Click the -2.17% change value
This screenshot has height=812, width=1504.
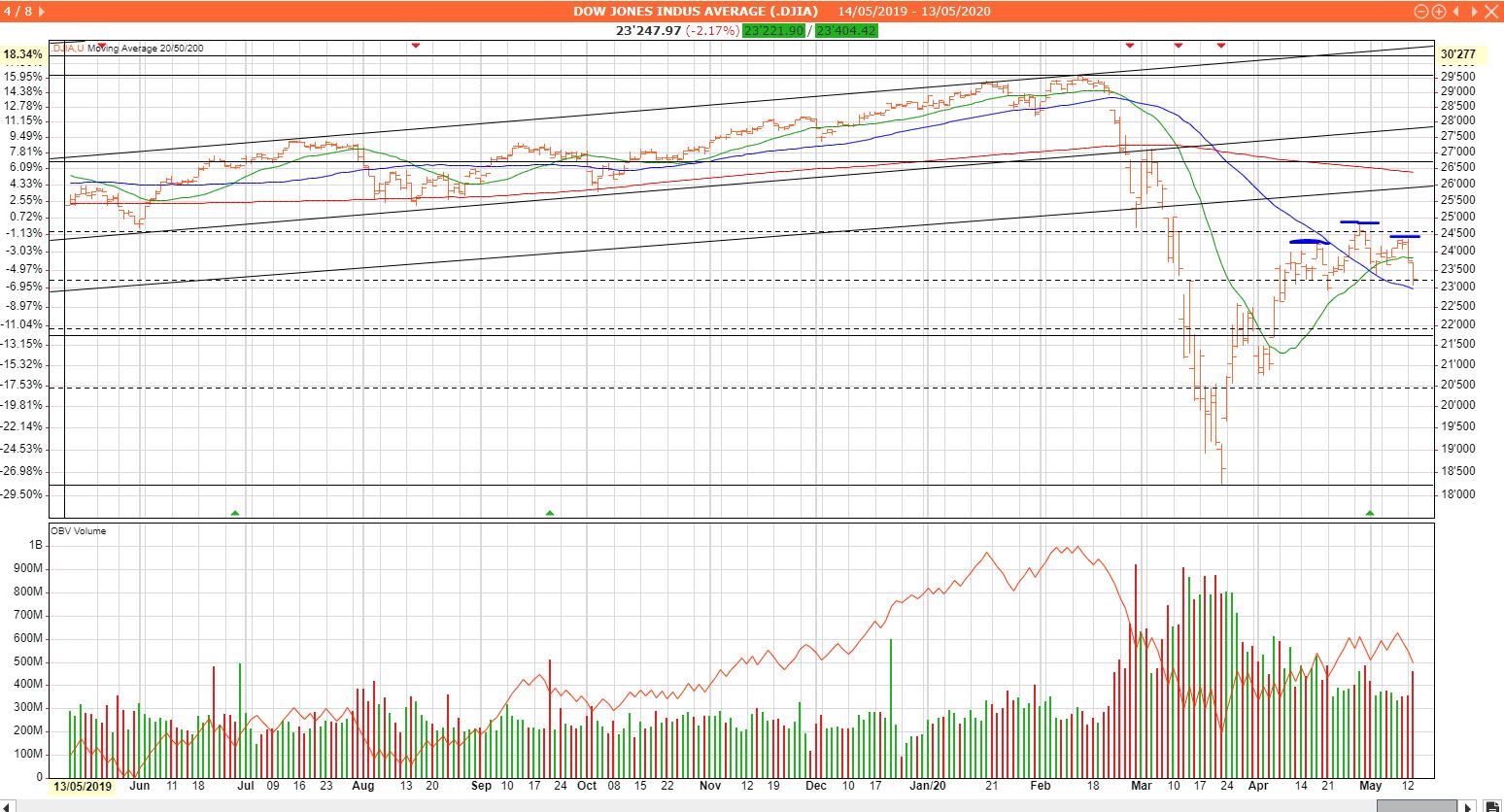point(712,31)
